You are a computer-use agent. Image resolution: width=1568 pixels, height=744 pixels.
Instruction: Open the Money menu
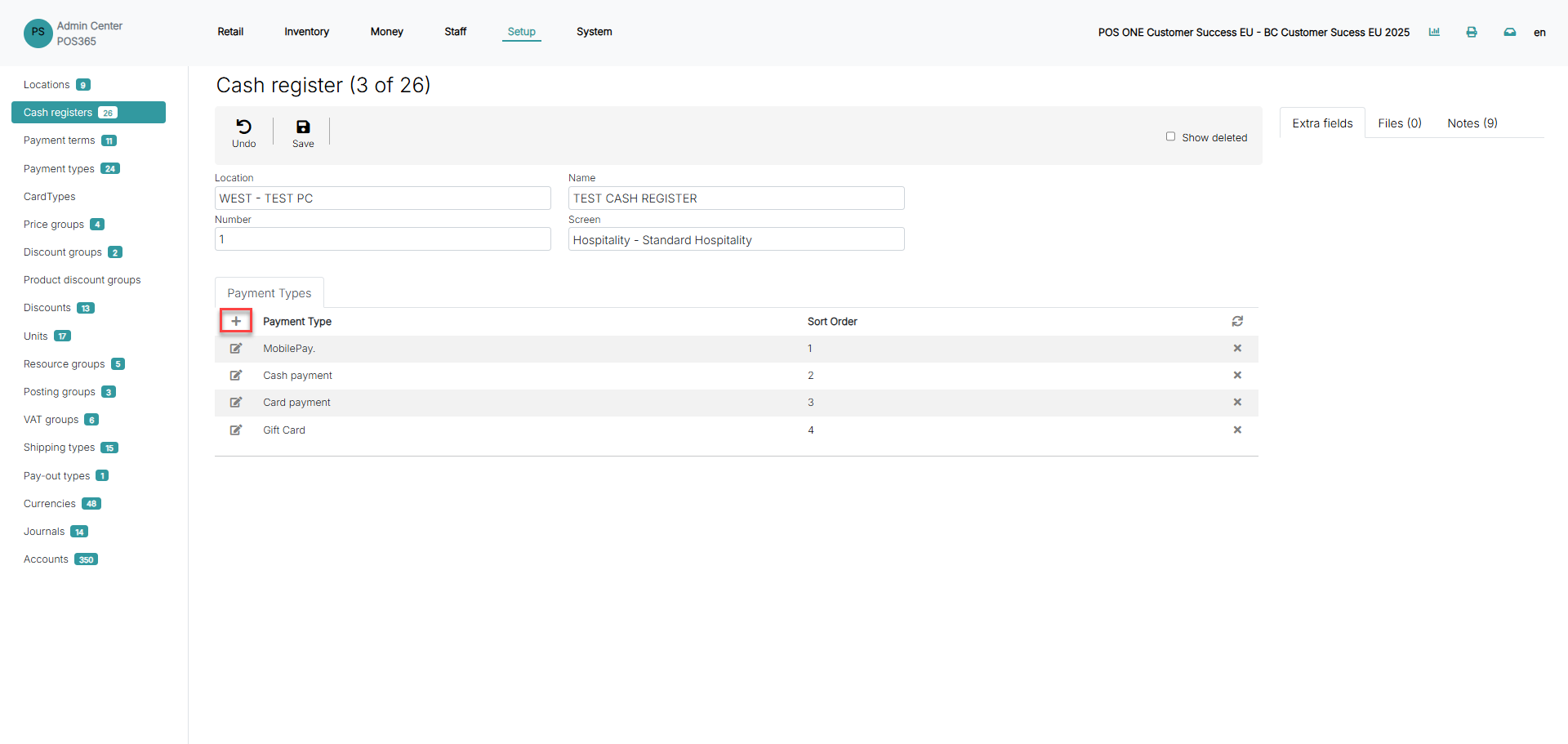coord(386,32)
